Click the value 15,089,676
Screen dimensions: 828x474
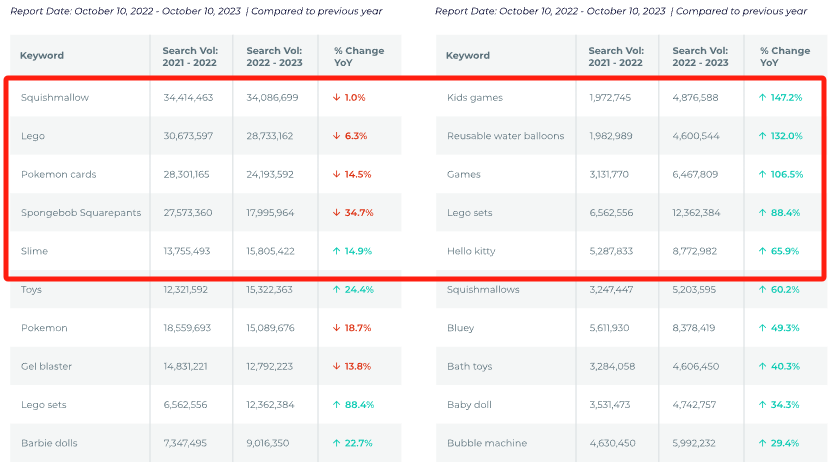pos(270,328)
